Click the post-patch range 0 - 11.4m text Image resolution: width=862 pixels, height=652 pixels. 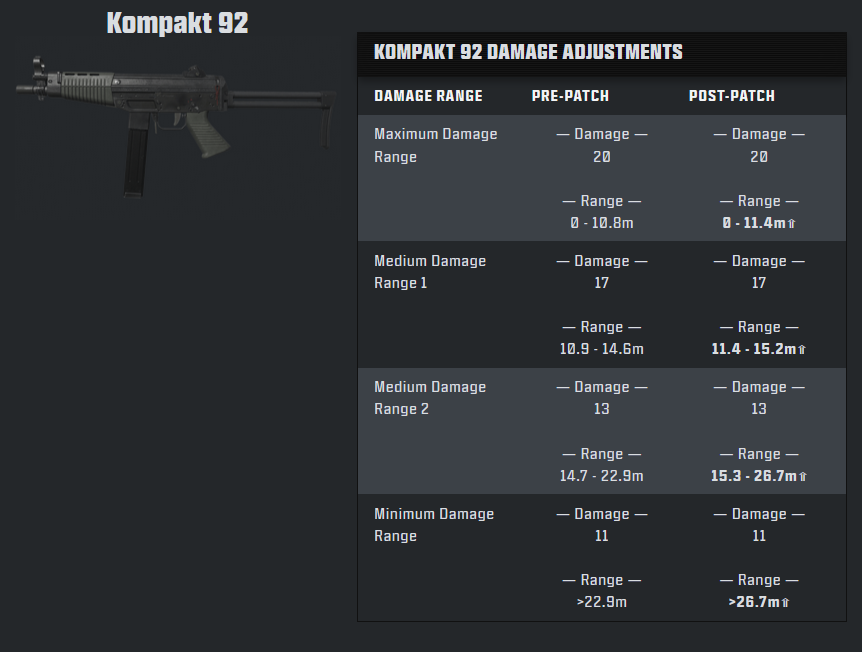point(754,223)
